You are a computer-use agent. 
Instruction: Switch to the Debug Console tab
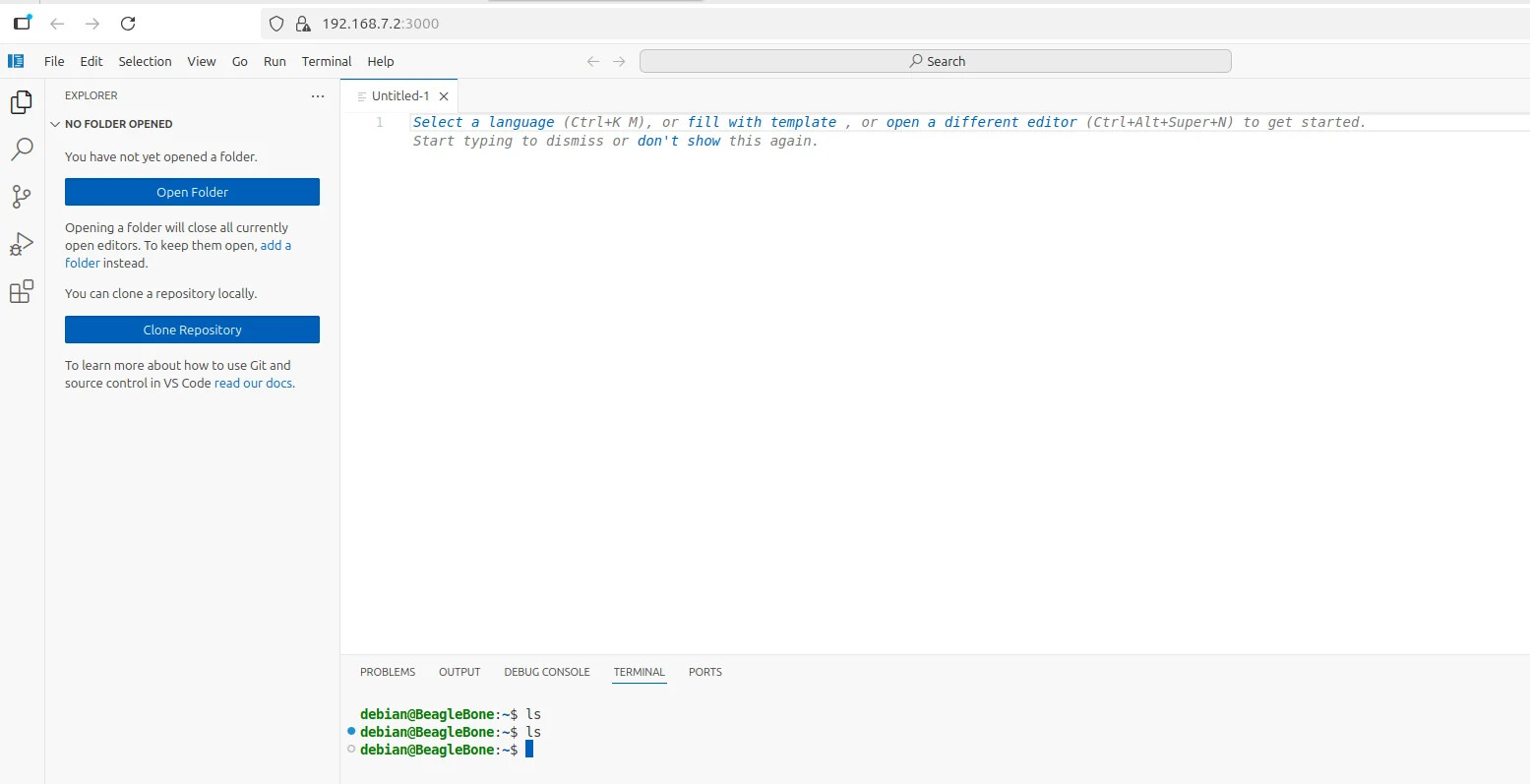point(546,672)
